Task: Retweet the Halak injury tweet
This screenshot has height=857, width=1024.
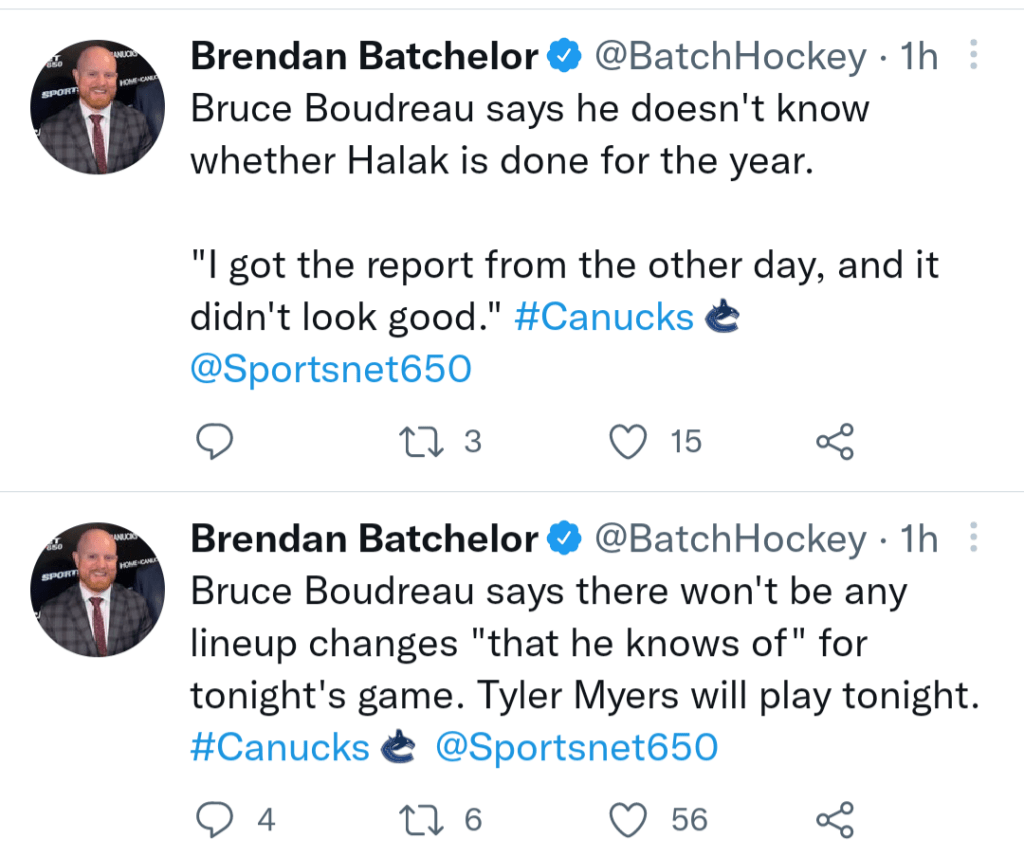Action: pos(421,442)
